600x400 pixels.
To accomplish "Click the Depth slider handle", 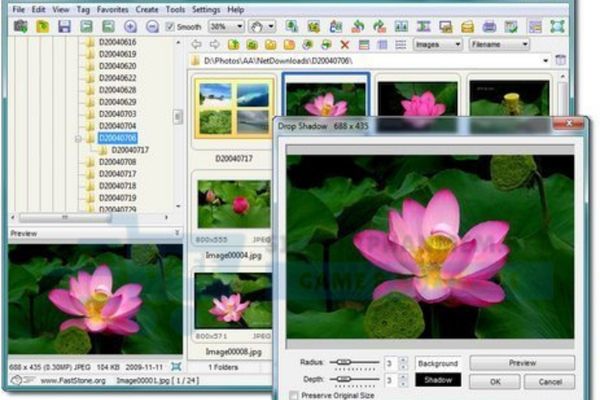I will point(344,379).
